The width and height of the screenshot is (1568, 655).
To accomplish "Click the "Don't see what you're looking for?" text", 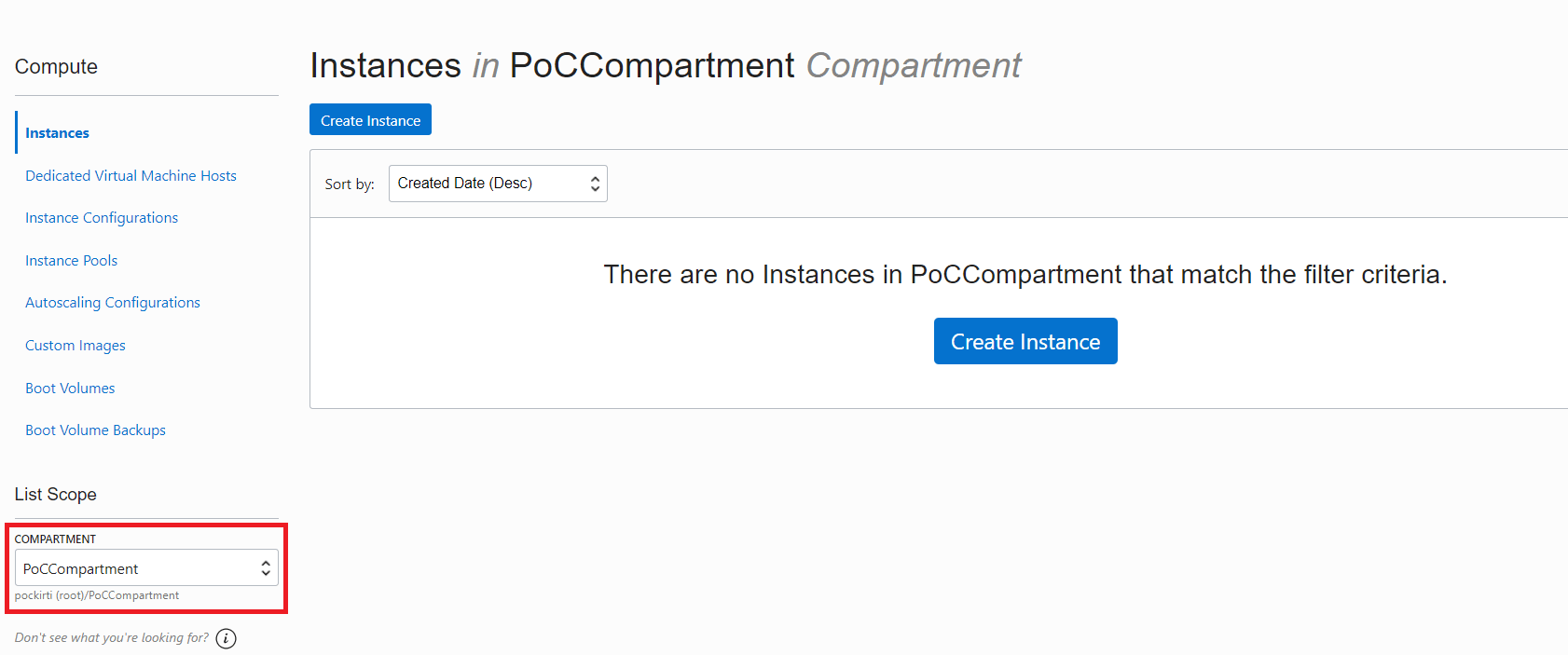I will [112, 638].
